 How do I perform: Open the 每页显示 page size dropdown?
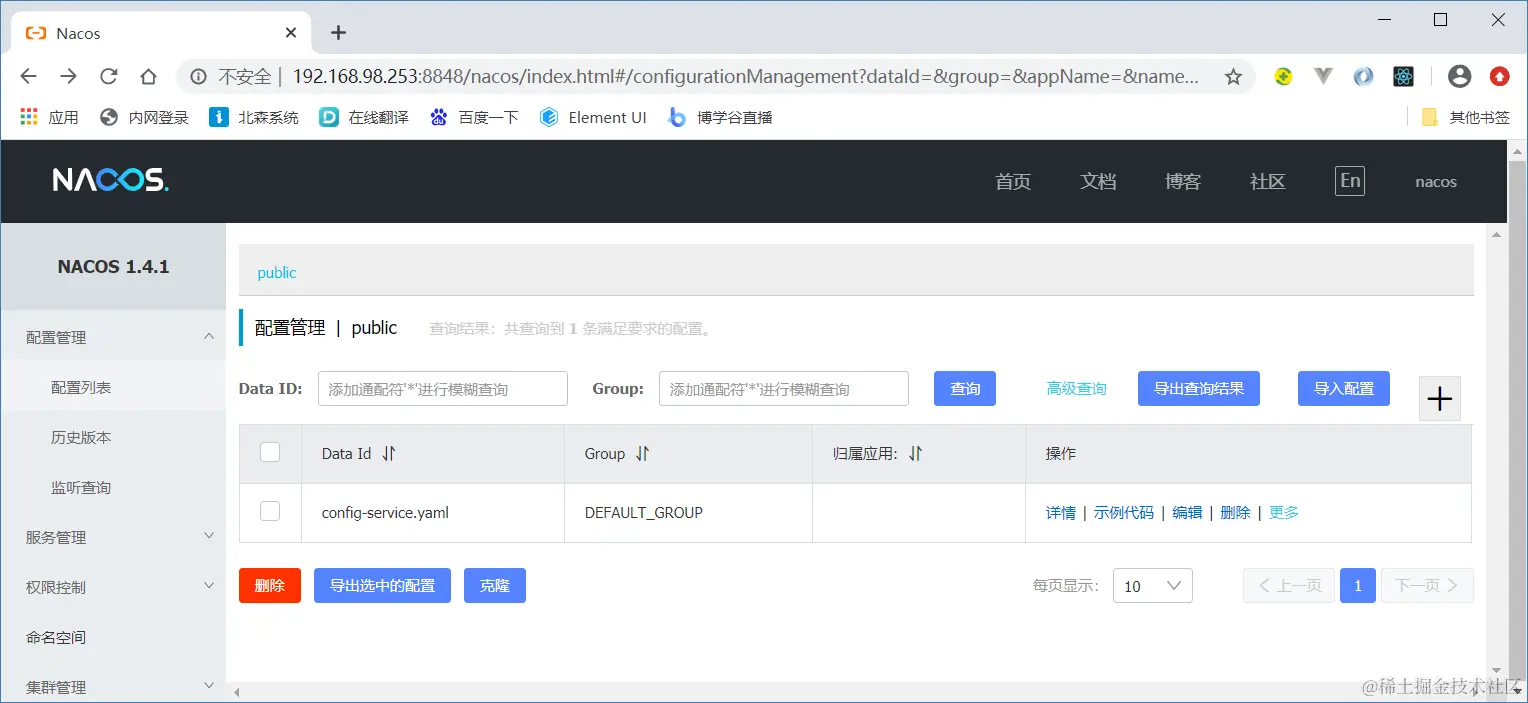[1152, 586]
